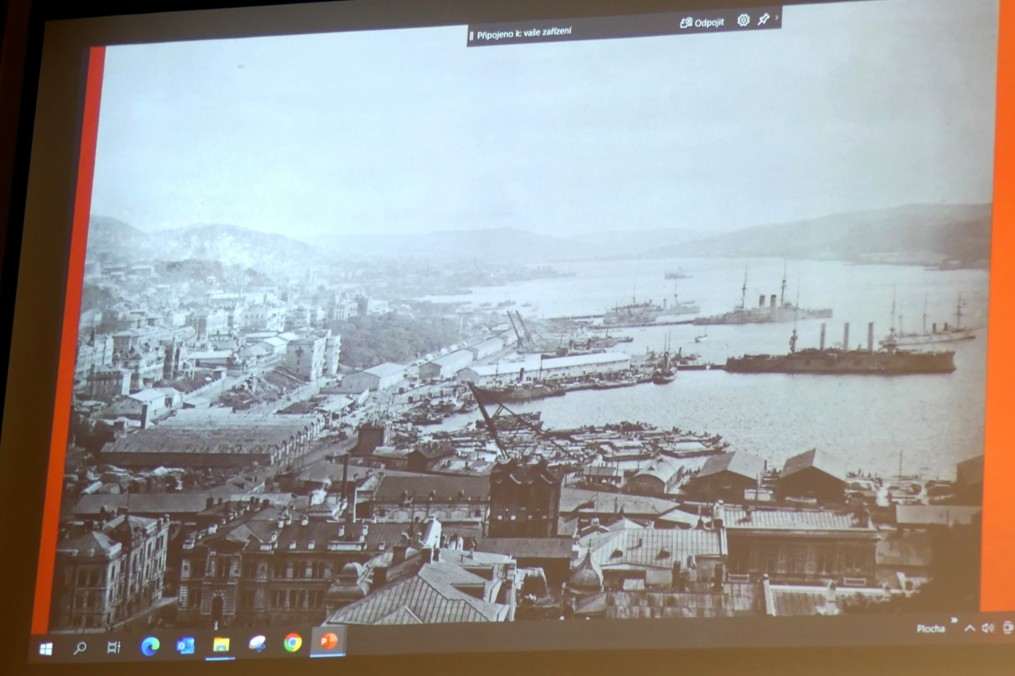The height and width of the screenshot is (676, 1015).
Task: Switch to PowerPoint on the taskbar
Action: pos(328,641)
